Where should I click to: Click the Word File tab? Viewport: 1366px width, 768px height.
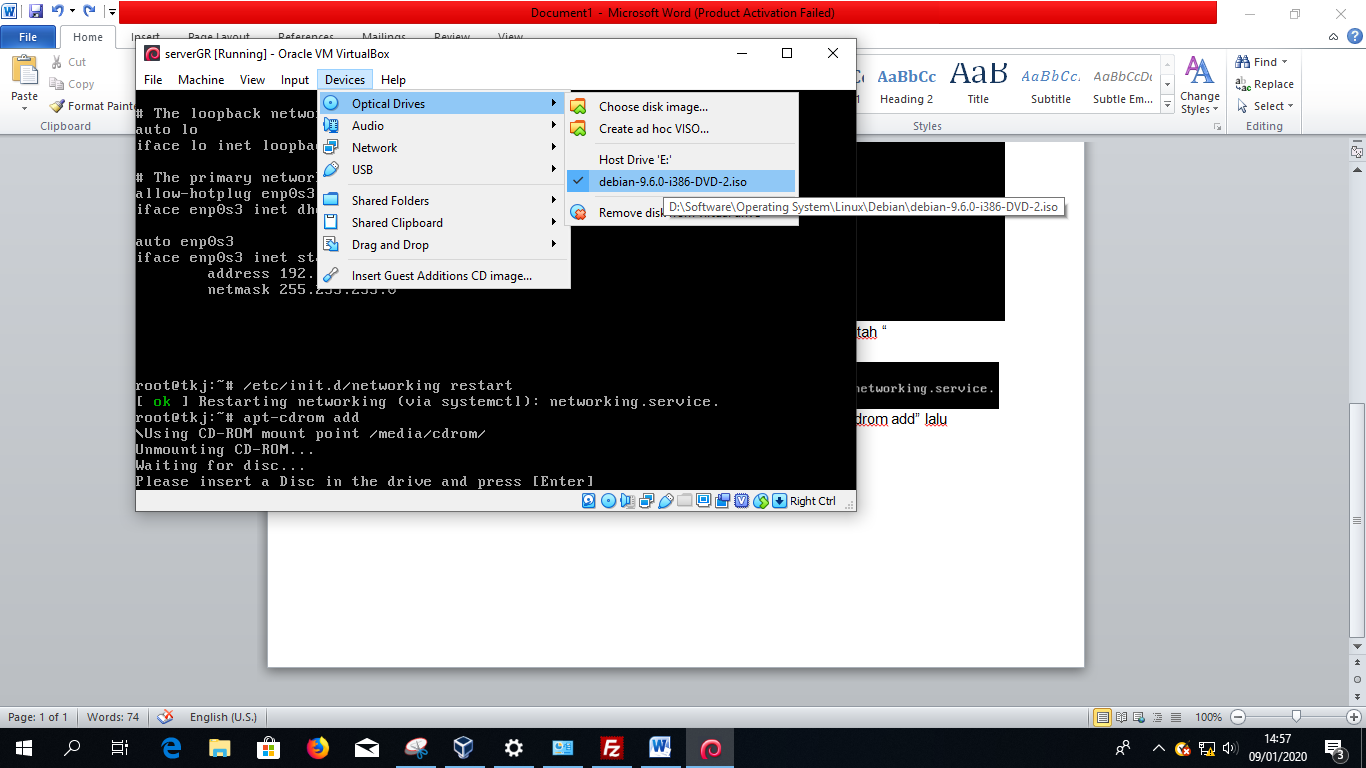[x=28, y=37]
